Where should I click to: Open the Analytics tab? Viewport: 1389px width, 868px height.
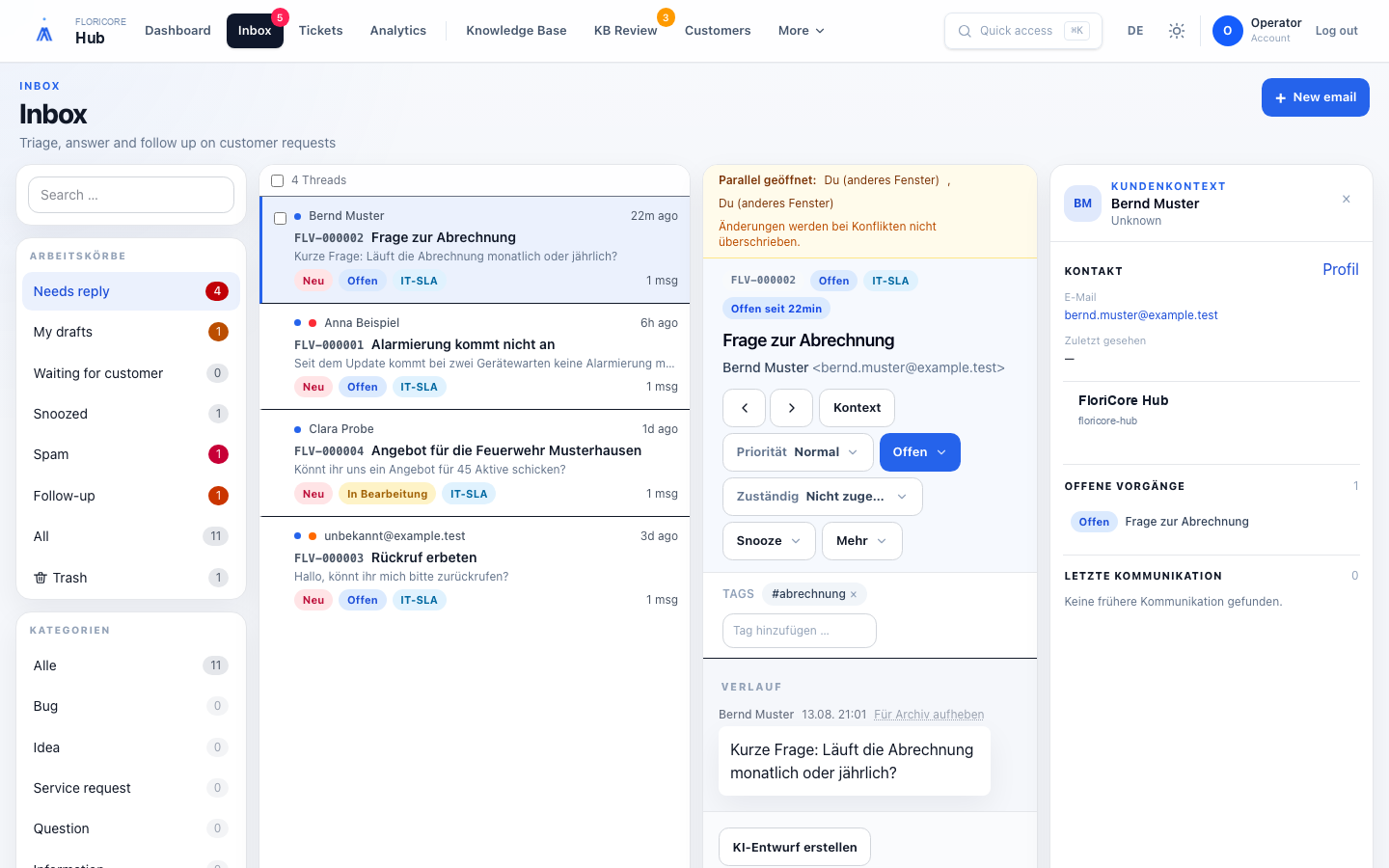(x=398, y=31)
